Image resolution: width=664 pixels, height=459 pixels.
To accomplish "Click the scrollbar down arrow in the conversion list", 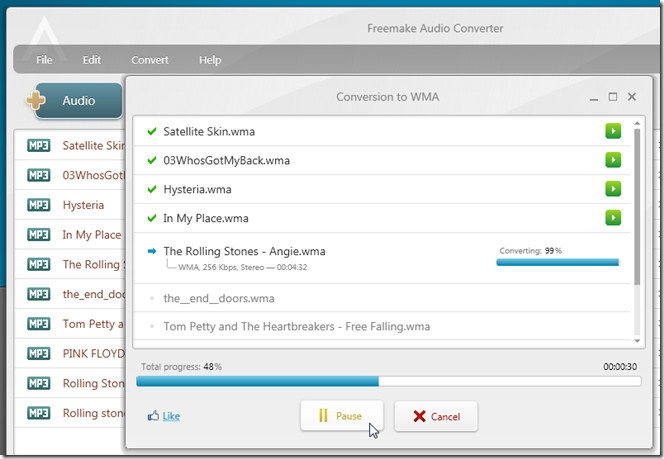I will [x=637, y=341].
